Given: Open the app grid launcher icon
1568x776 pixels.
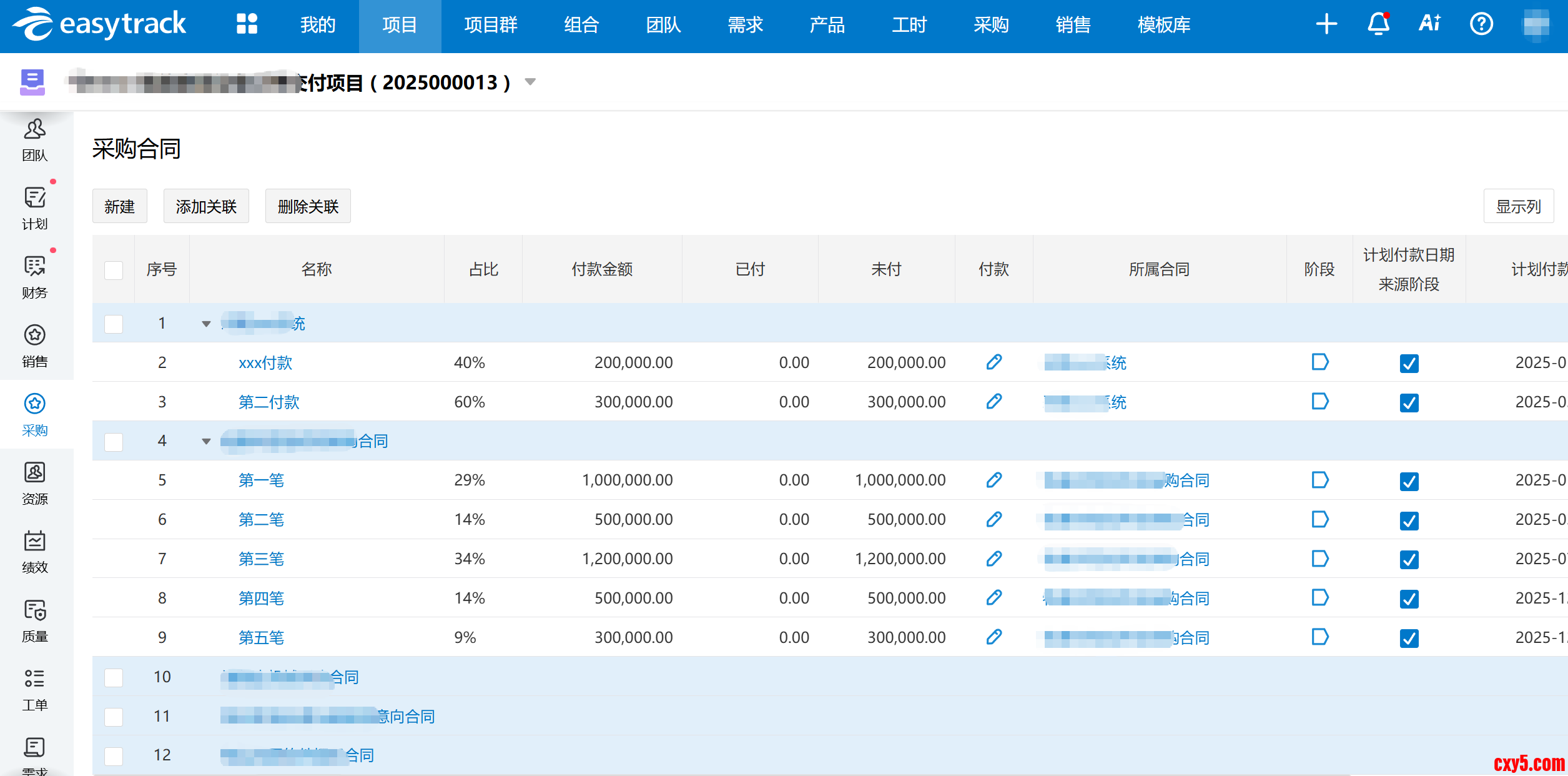Looking at the screenshot, I should 247,24.
